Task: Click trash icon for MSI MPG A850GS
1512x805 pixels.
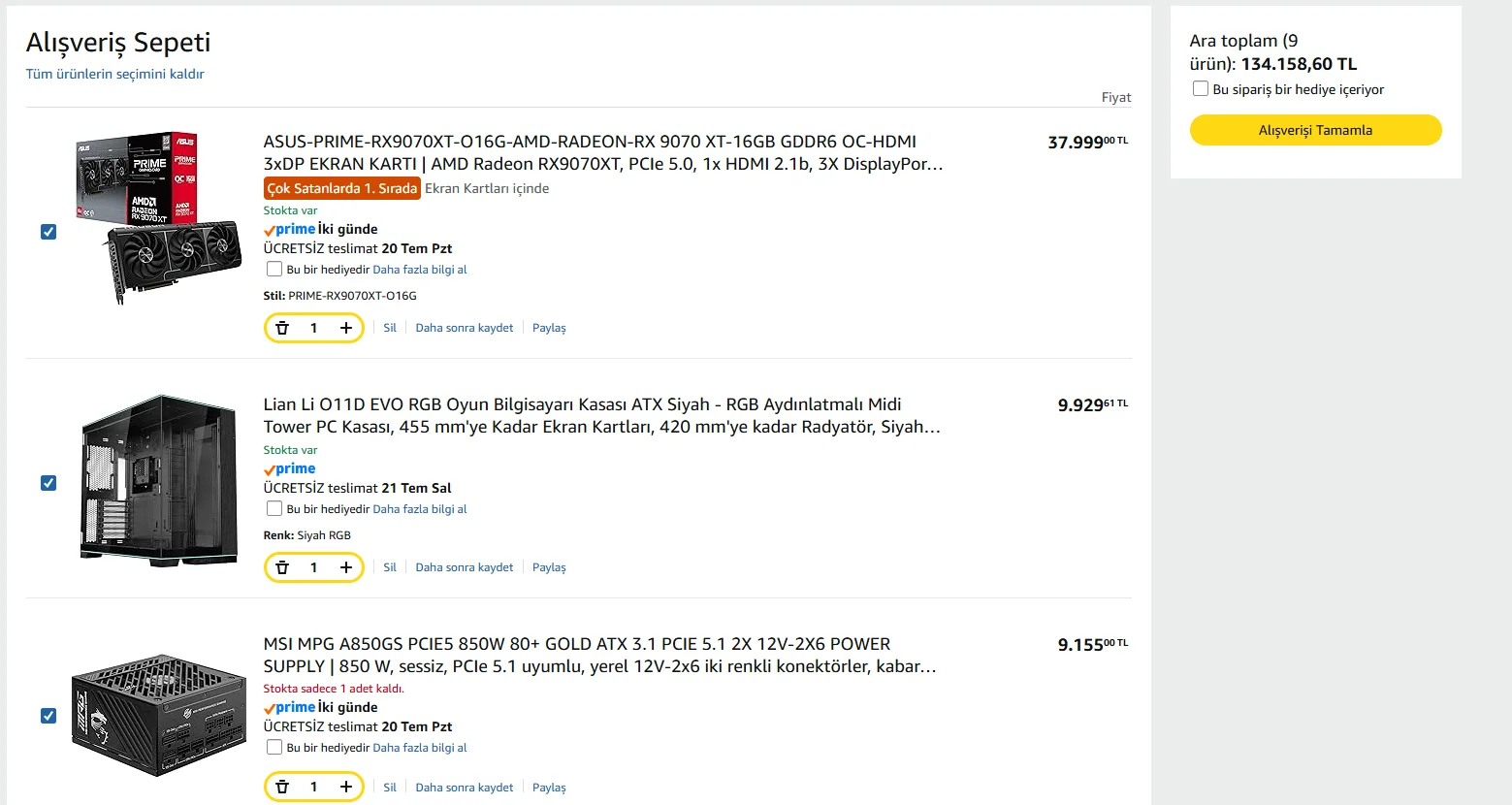Action: click(282, 787)
